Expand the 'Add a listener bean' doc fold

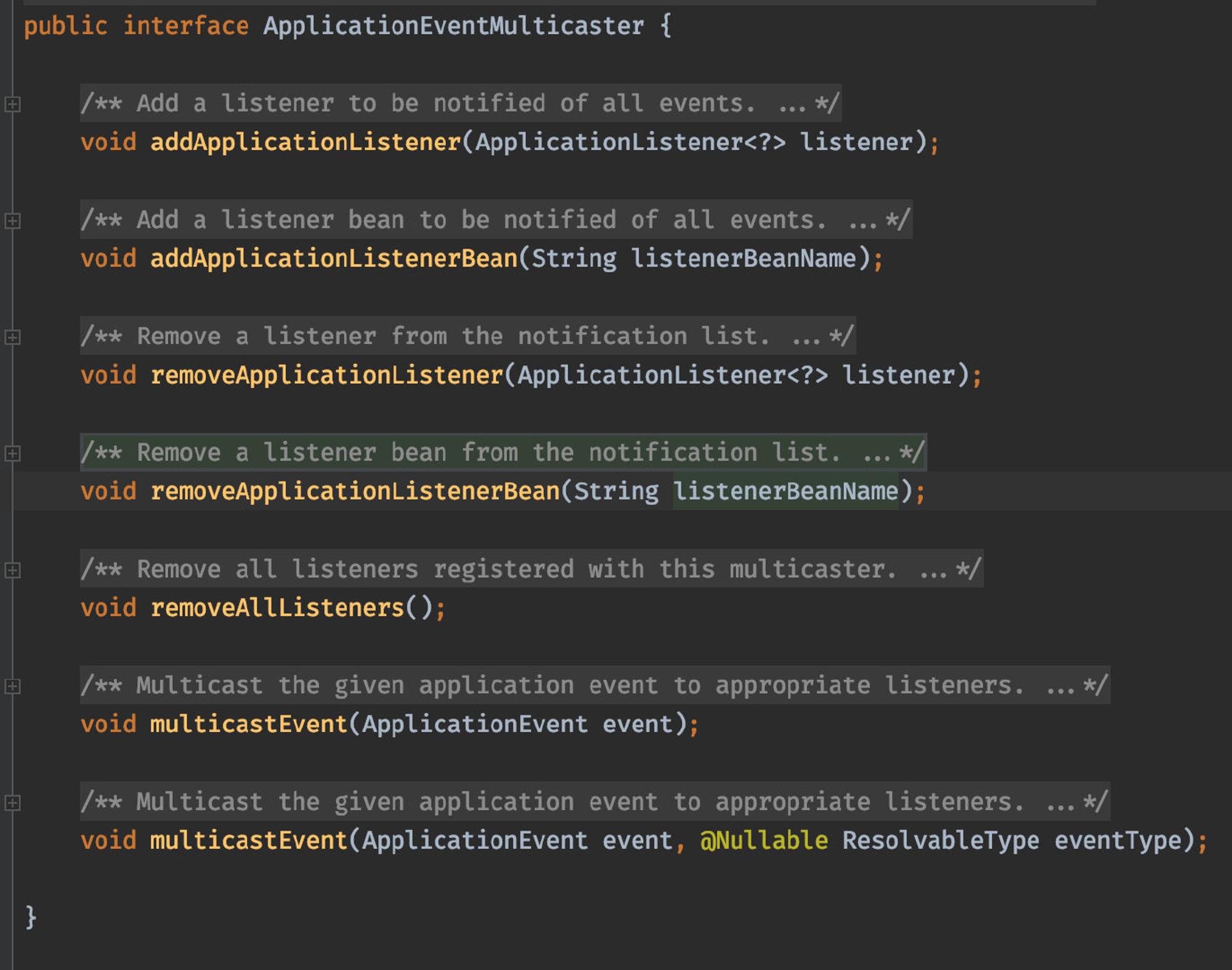pos(12,220)
